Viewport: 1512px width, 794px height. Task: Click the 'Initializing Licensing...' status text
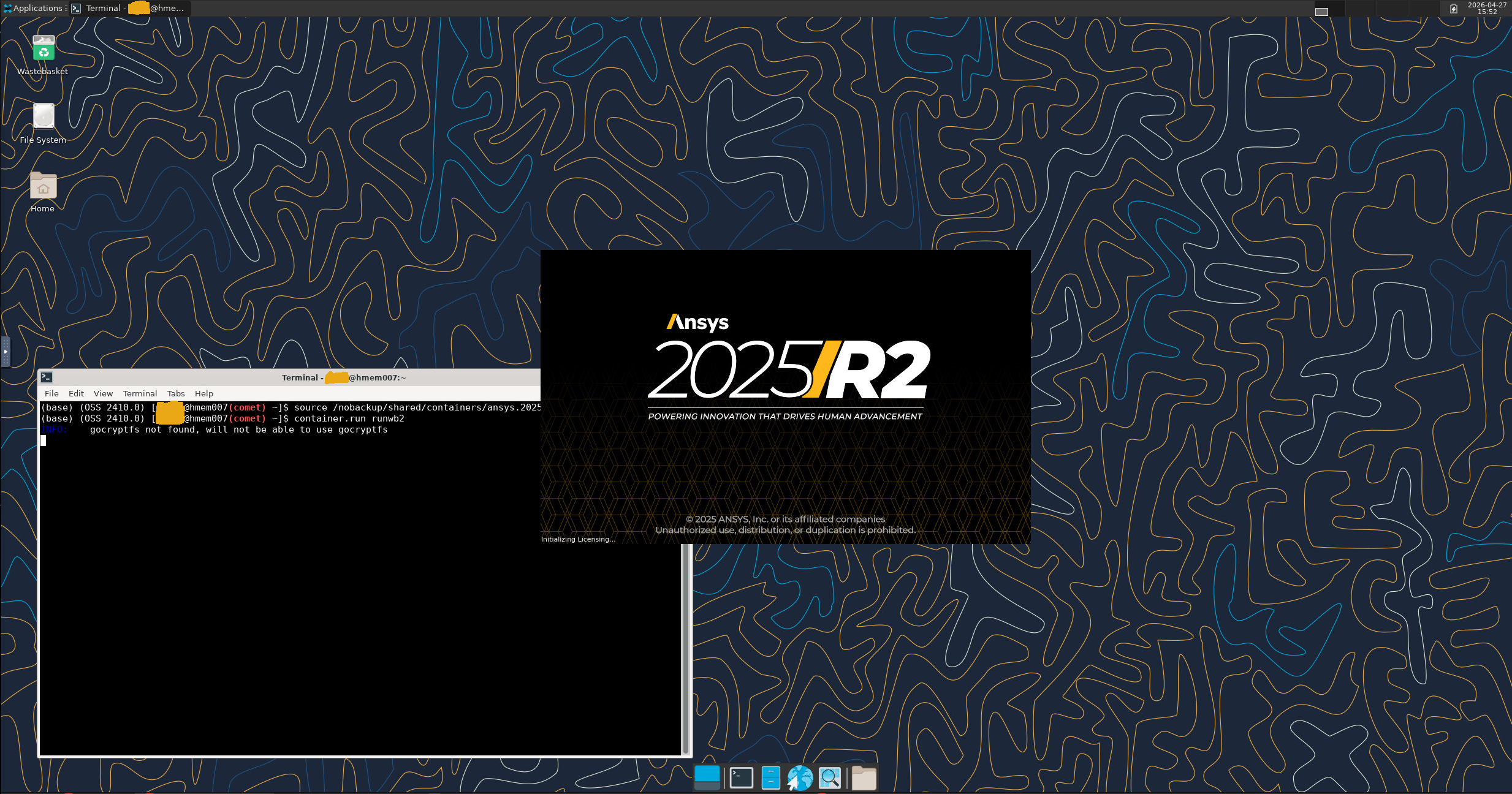(578, 539)
